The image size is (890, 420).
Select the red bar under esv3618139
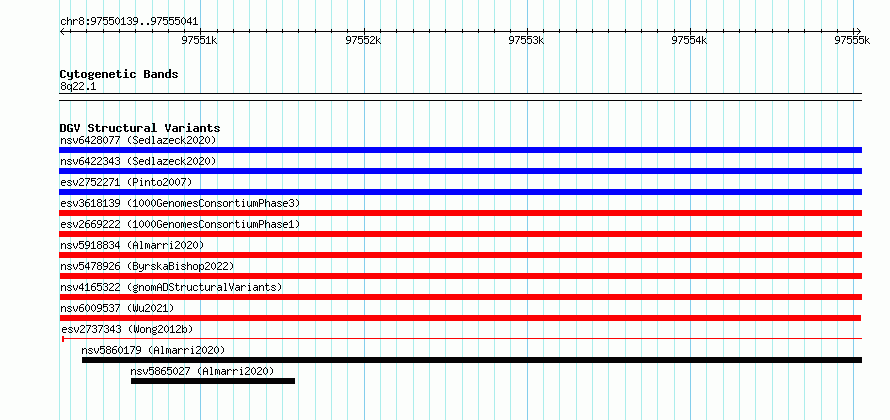point(460,213)
